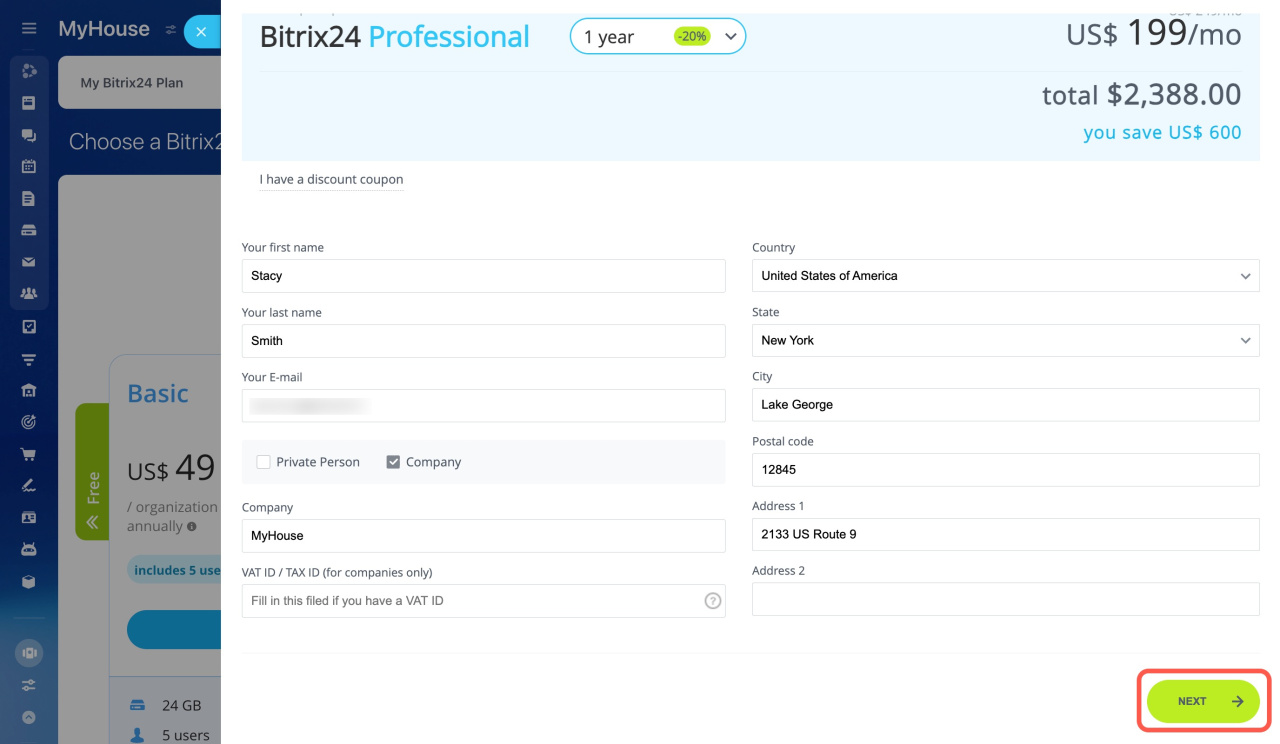Viewport: 1280px width, 744px height.
Task: Open the shopping cart icon
Action: coord(29,454)
